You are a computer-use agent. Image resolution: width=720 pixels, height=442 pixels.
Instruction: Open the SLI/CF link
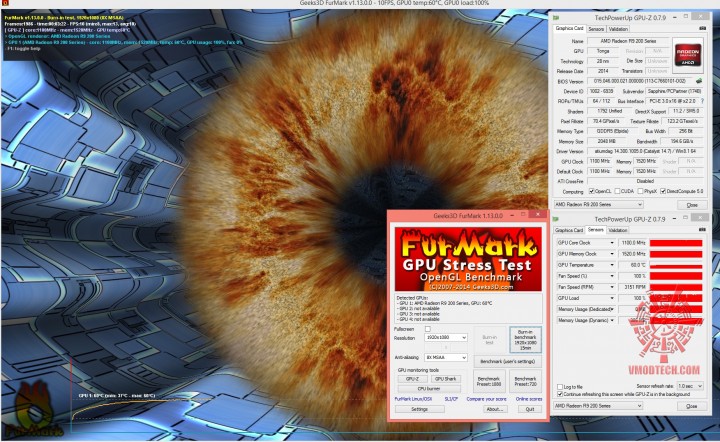451,399
